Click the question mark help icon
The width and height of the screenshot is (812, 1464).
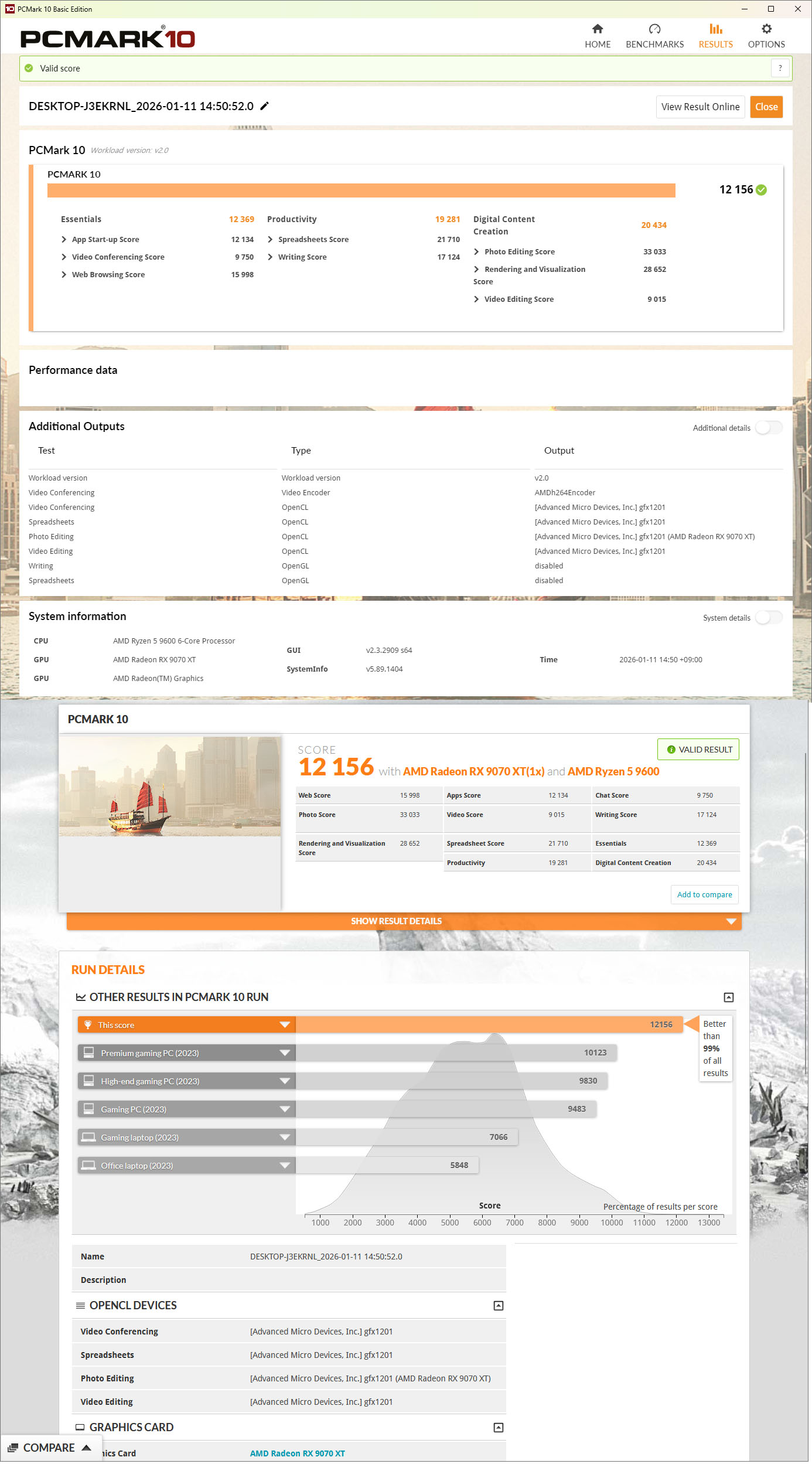pos(780,68)
